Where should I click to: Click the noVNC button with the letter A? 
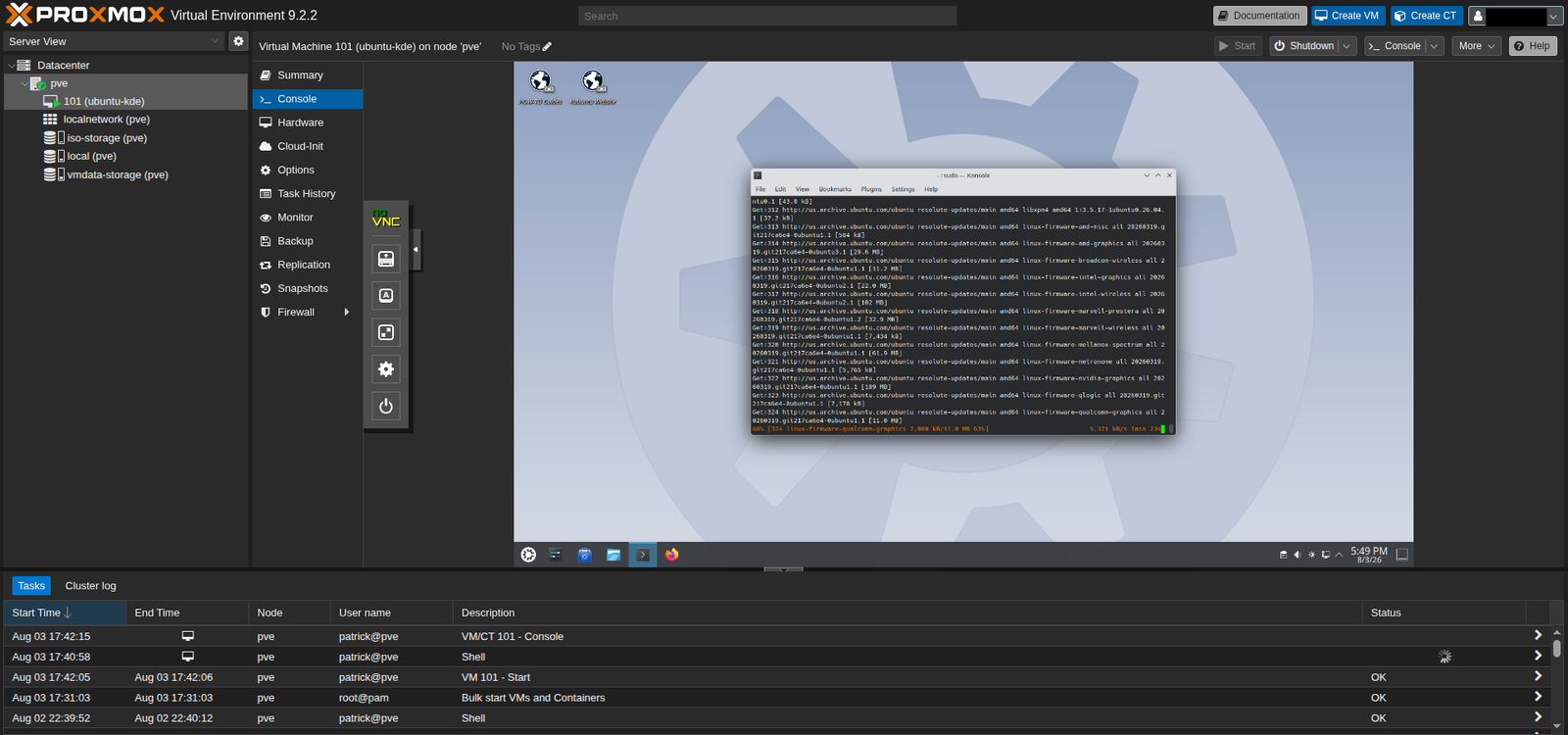pos(386,296)
